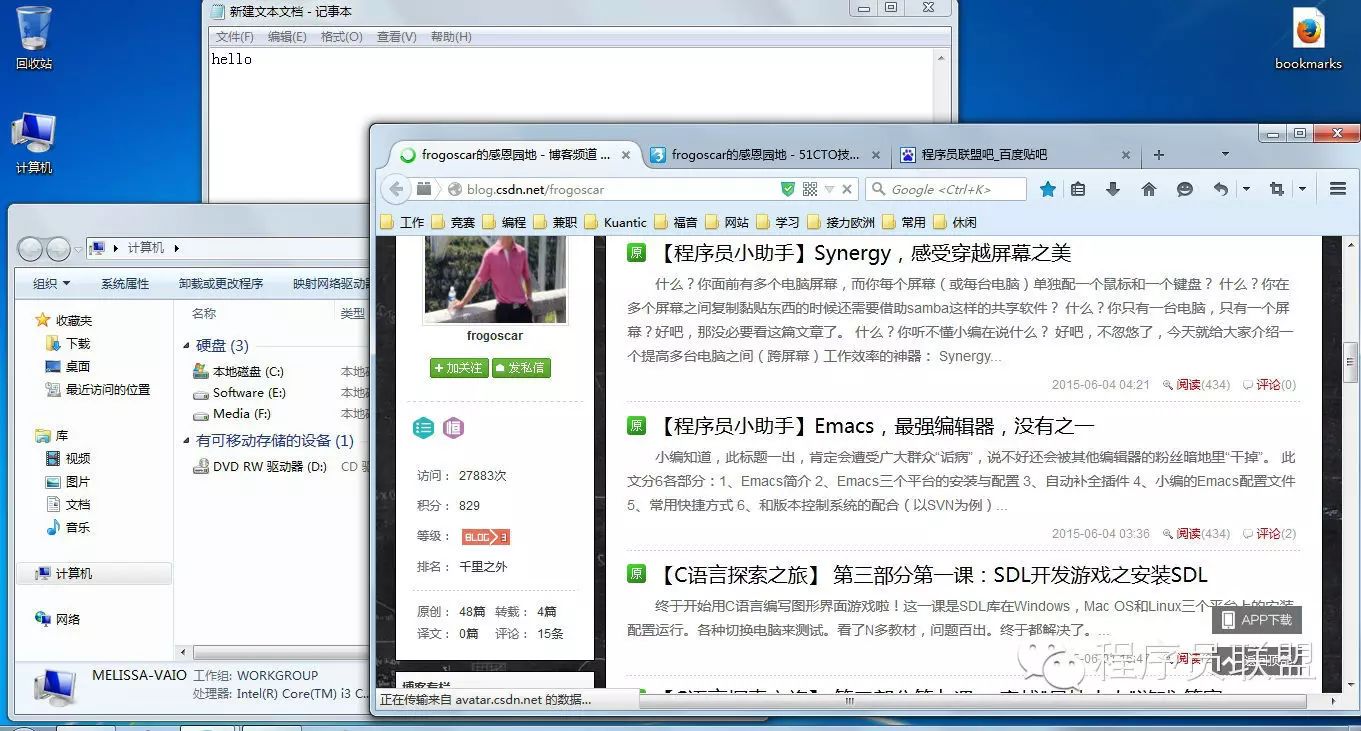Open the Emacs article title link
The width and height of the screenshot is (1361, 731).
coord(874,427)
